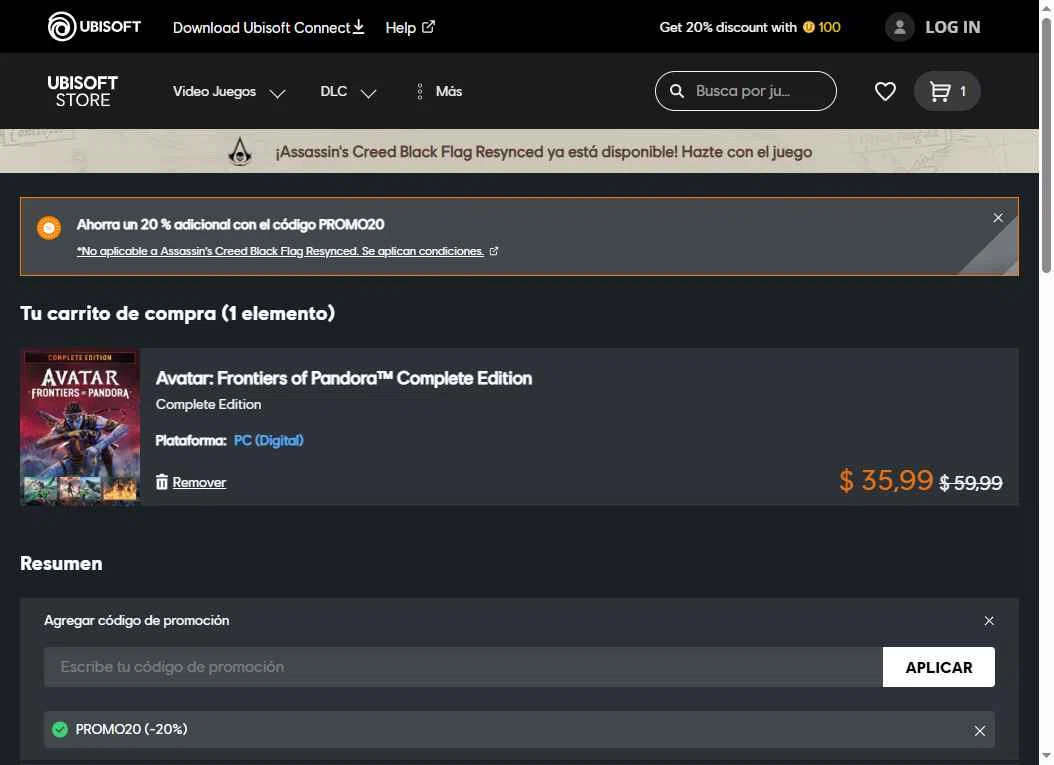The height and width of the screenshot is (765, 1054).
Task: Click the Avatar Frontiers of Pandora cover thumbnail
Action: pyautogui.click(x=80, y=426)
